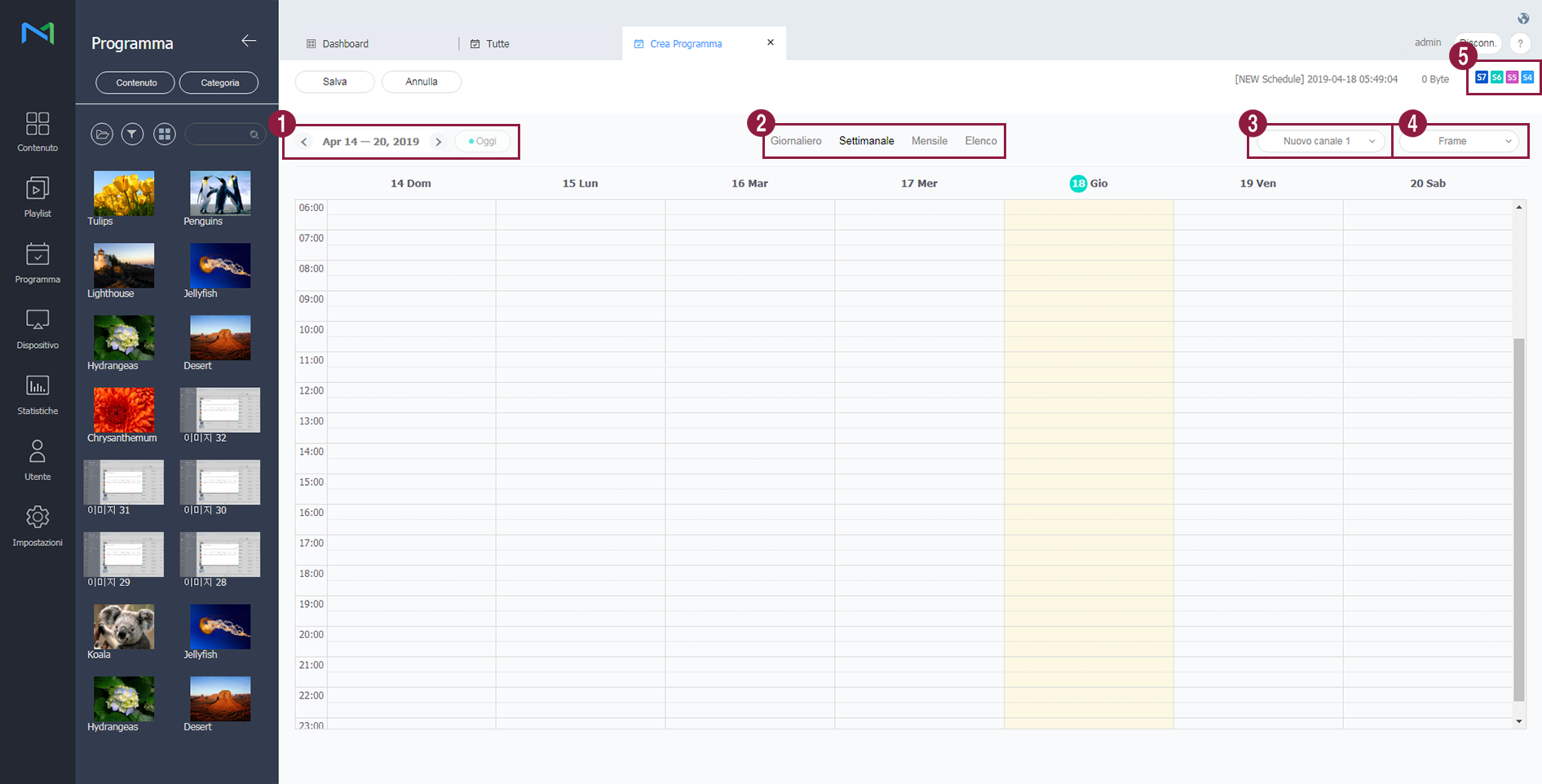The image size is (1542, 784).
Task: Expand the Nuovo canale 1 dropdown
Action: tap(1320, 141)
